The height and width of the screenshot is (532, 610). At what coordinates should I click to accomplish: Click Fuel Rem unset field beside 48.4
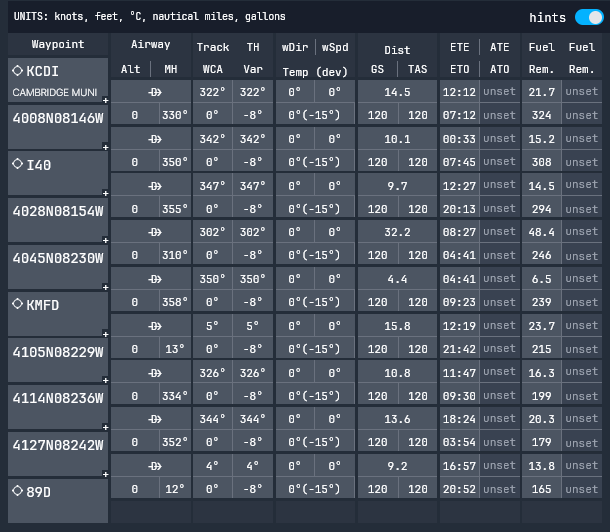(x=581, y=232)
